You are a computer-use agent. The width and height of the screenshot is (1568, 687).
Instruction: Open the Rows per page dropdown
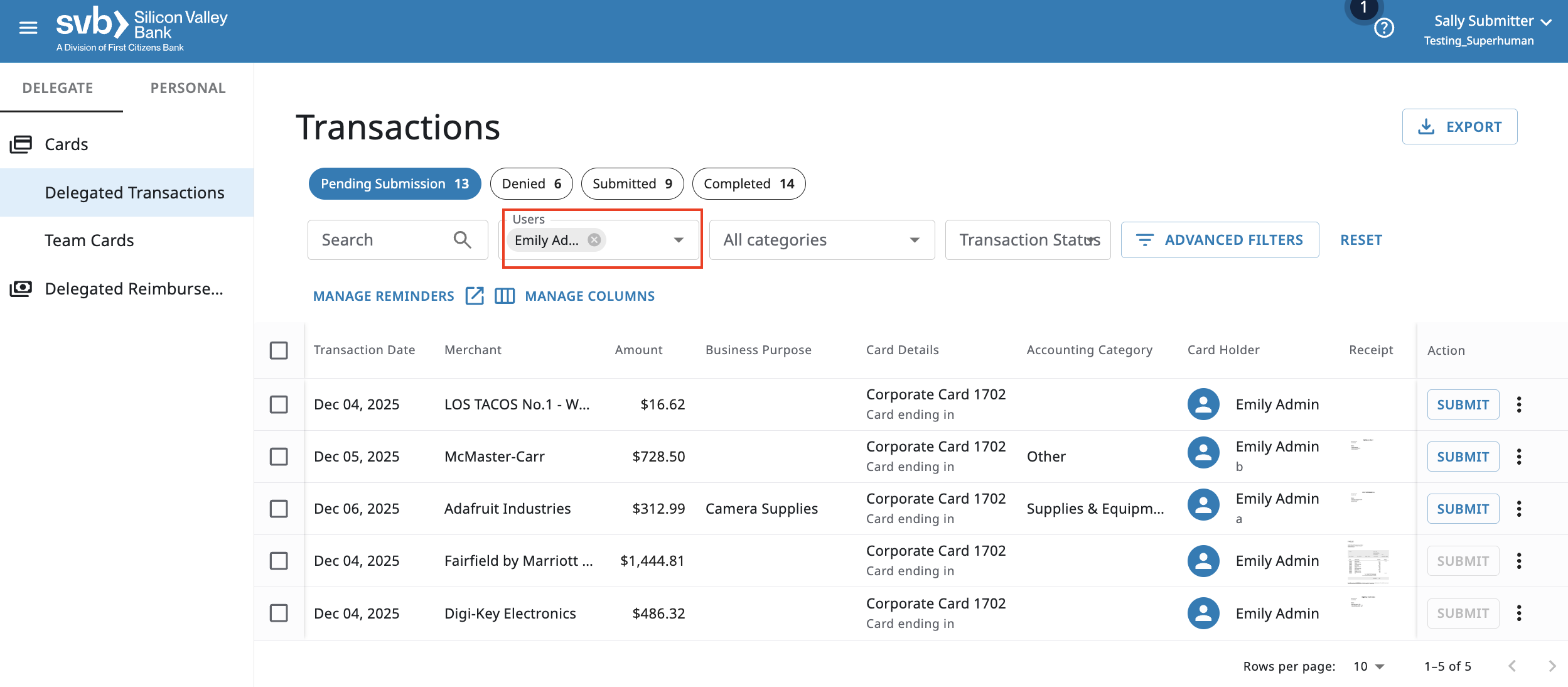(x=1369, y=666)
